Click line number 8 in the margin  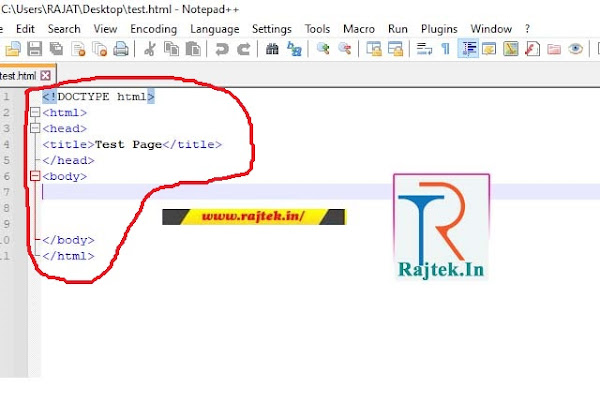6,208
